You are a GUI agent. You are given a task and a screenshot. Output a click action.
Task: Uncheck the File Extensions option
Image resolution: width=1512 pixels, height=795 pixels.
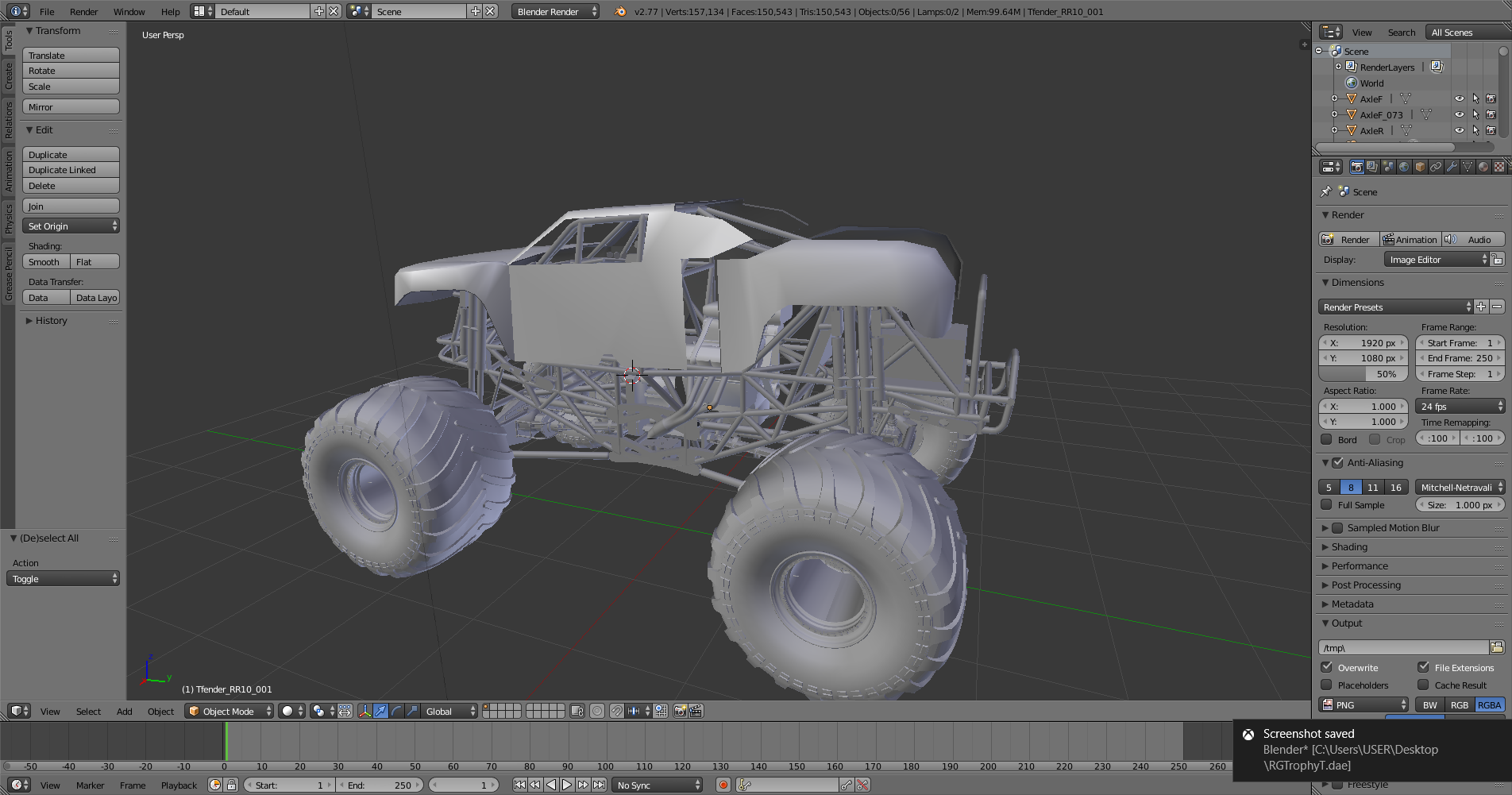1423,667
